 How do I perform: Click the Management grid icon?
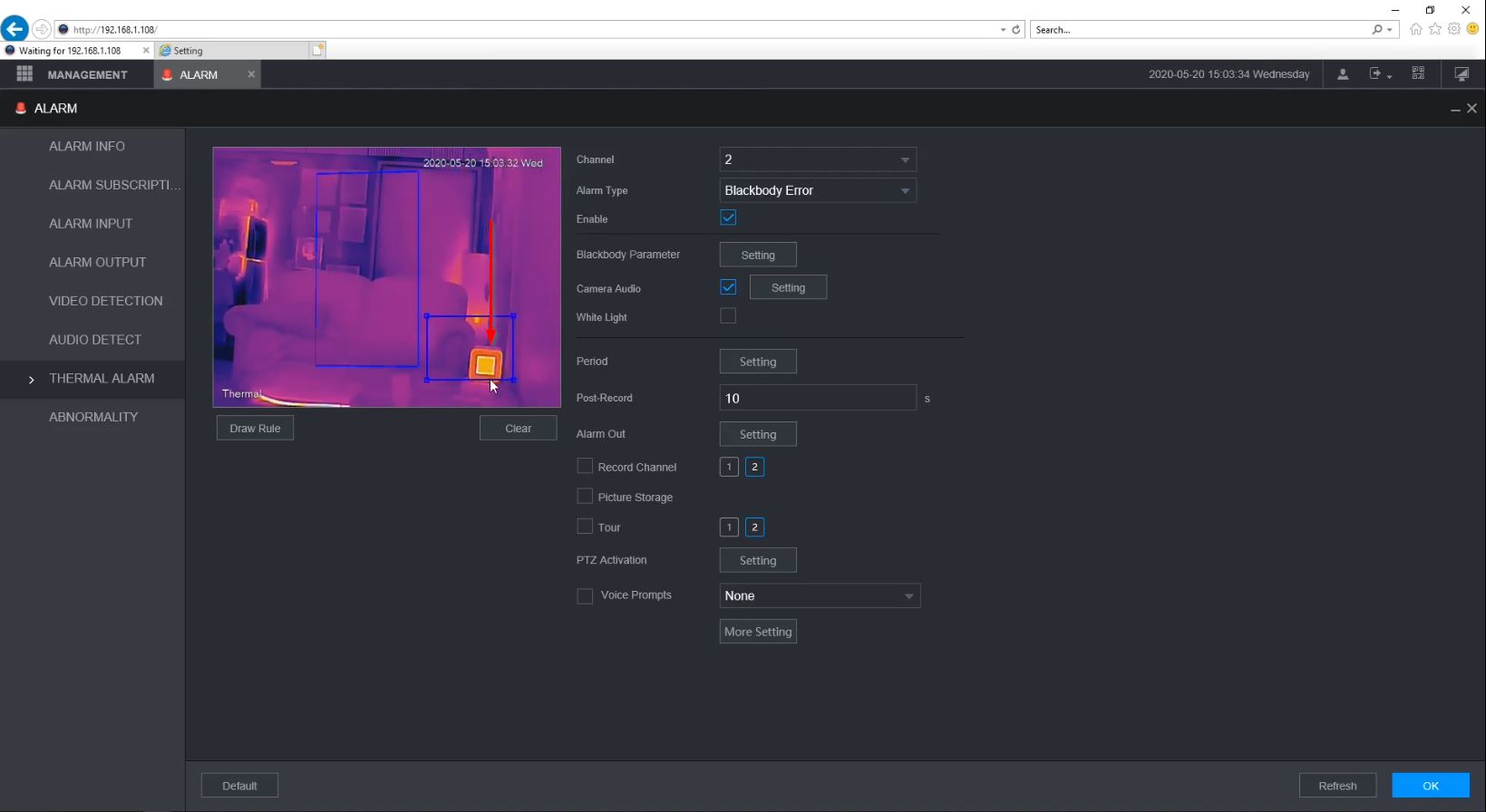click(24, 74)
